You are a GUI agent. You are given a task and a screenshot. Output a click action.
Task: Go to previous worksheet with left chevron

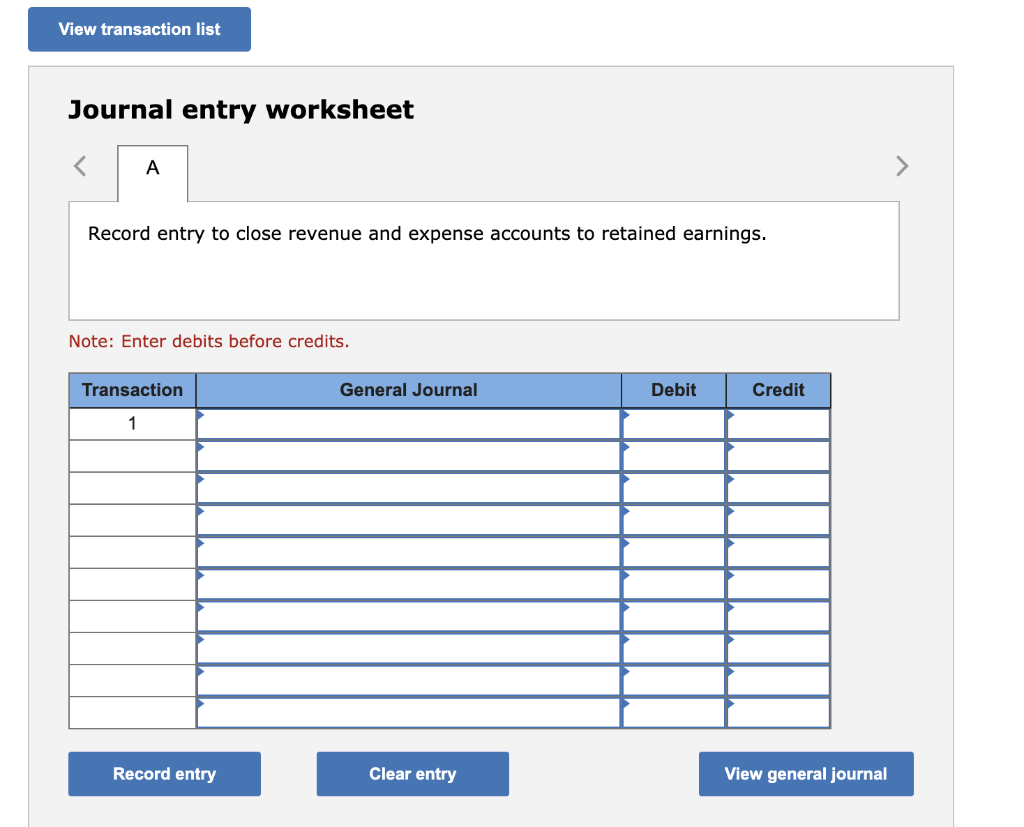tap(80, 166)
